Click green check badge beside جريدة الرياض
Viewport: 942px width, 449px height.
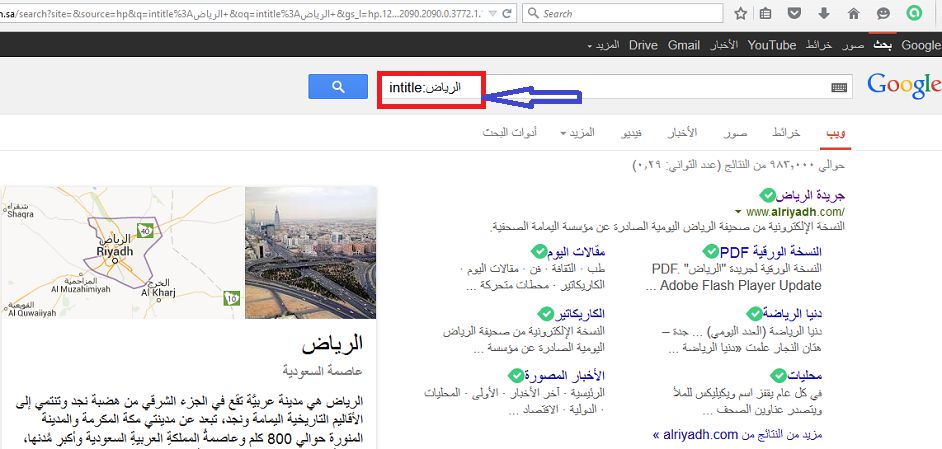767,195
